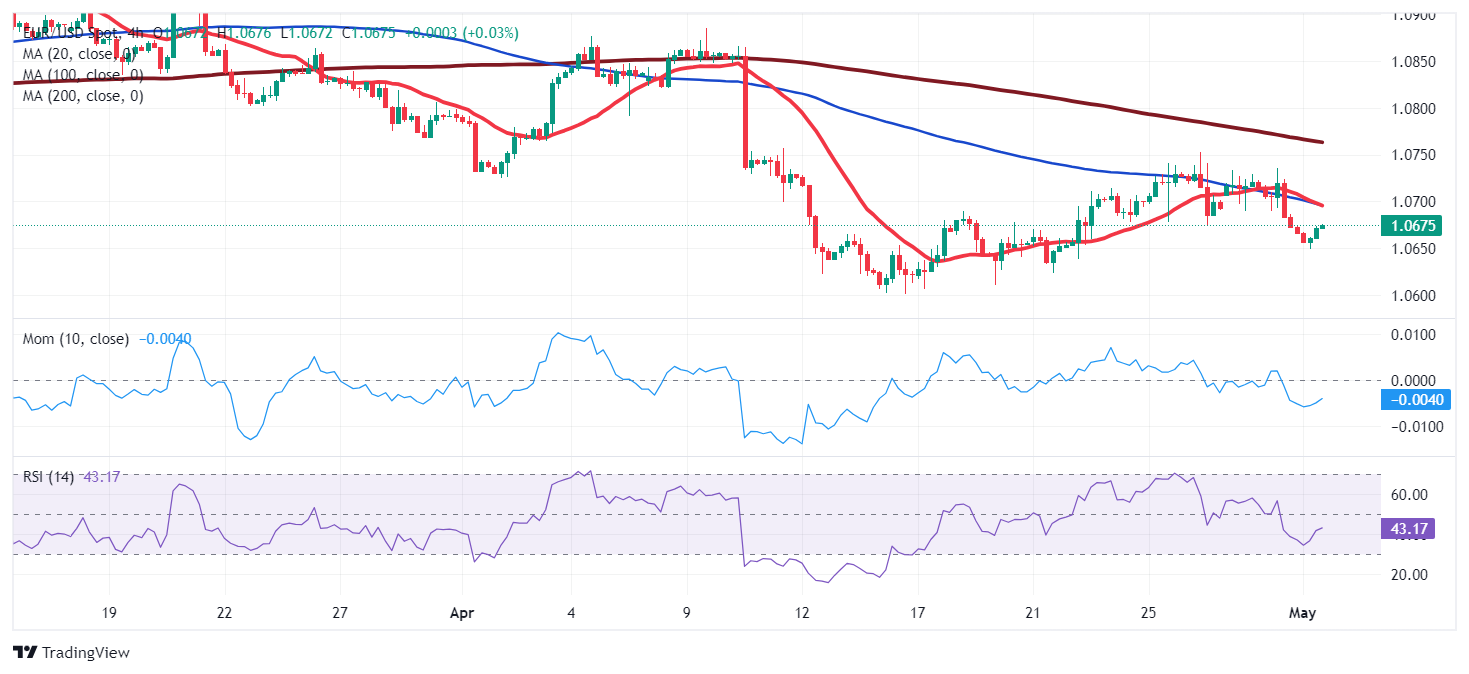Screen dimensions: 1469x674
Task: Click the TradingView logo icon
Action: (23, 653)
